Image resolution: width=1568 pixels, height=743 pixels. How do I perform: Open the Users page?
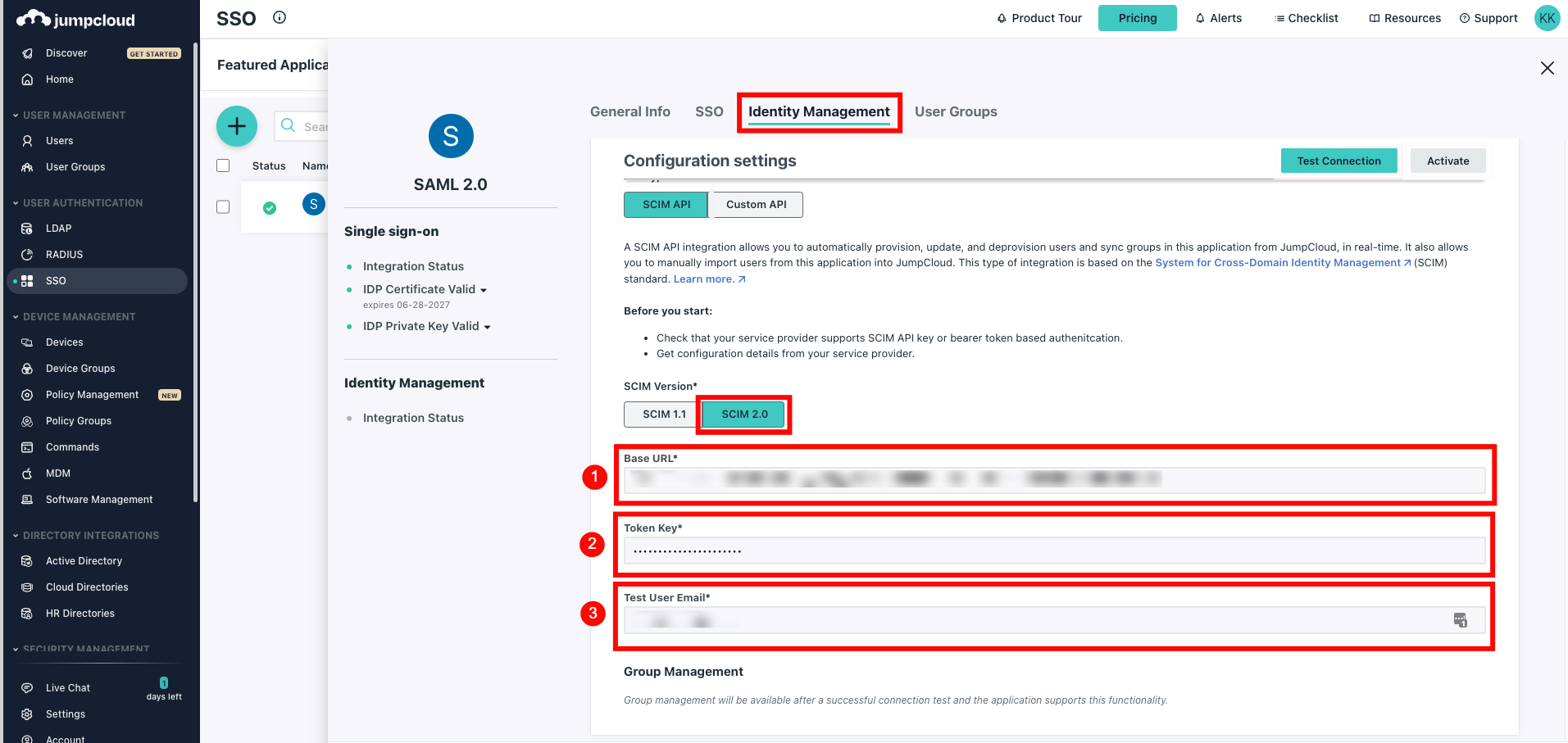pos(60,141)
